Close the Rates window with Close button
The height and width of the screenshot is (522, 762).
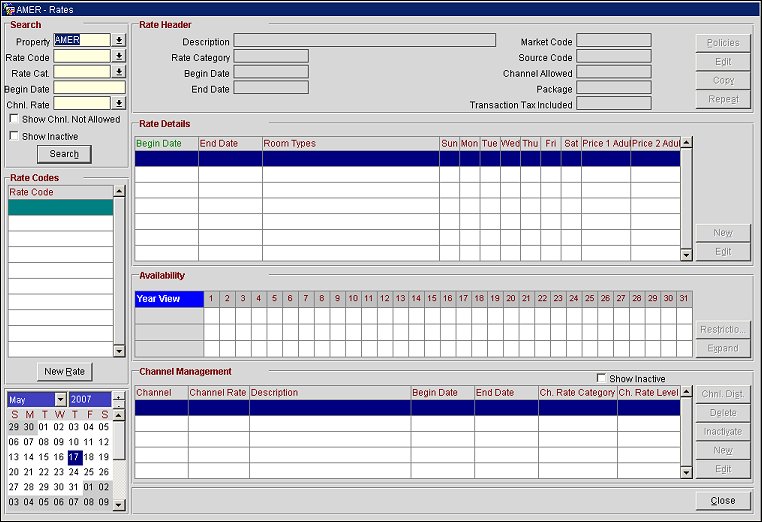tap(722, 500)
